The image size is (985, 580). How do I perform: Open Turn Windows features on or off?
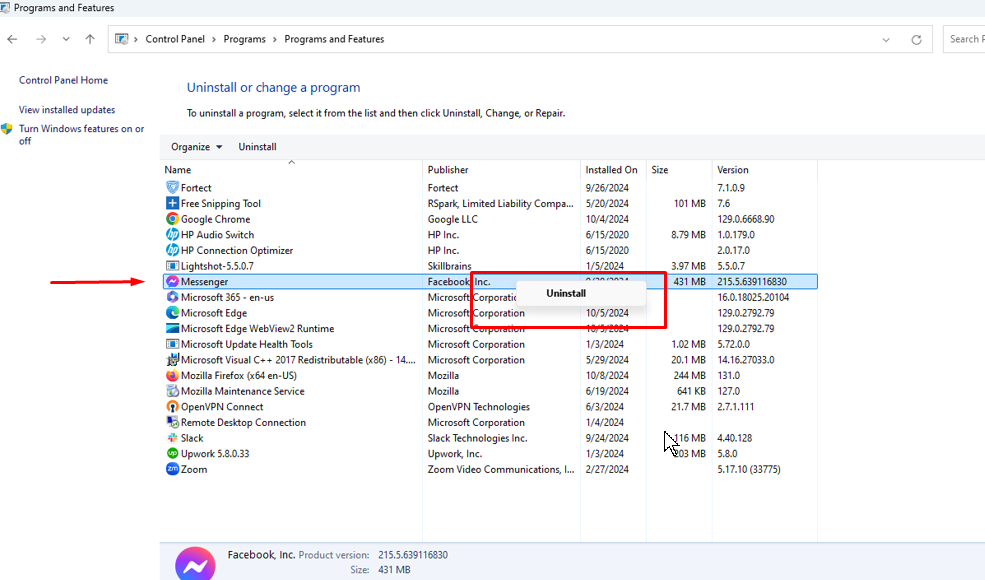[81, 134]
